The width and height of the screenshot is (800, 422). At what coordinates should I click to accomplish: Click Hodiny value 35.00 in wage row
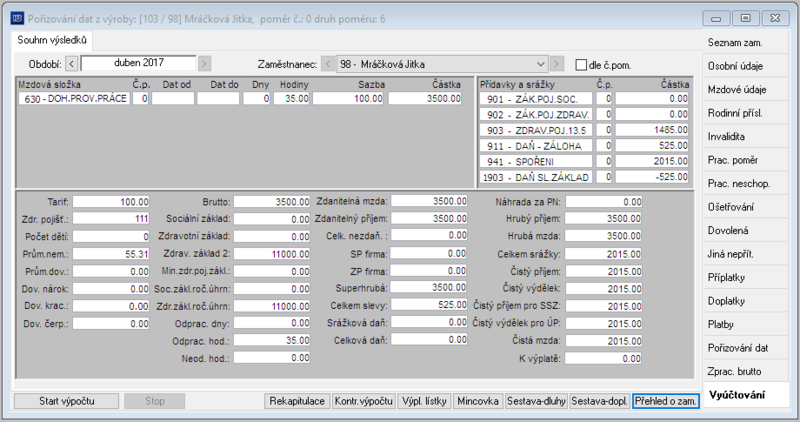(291, 98)
